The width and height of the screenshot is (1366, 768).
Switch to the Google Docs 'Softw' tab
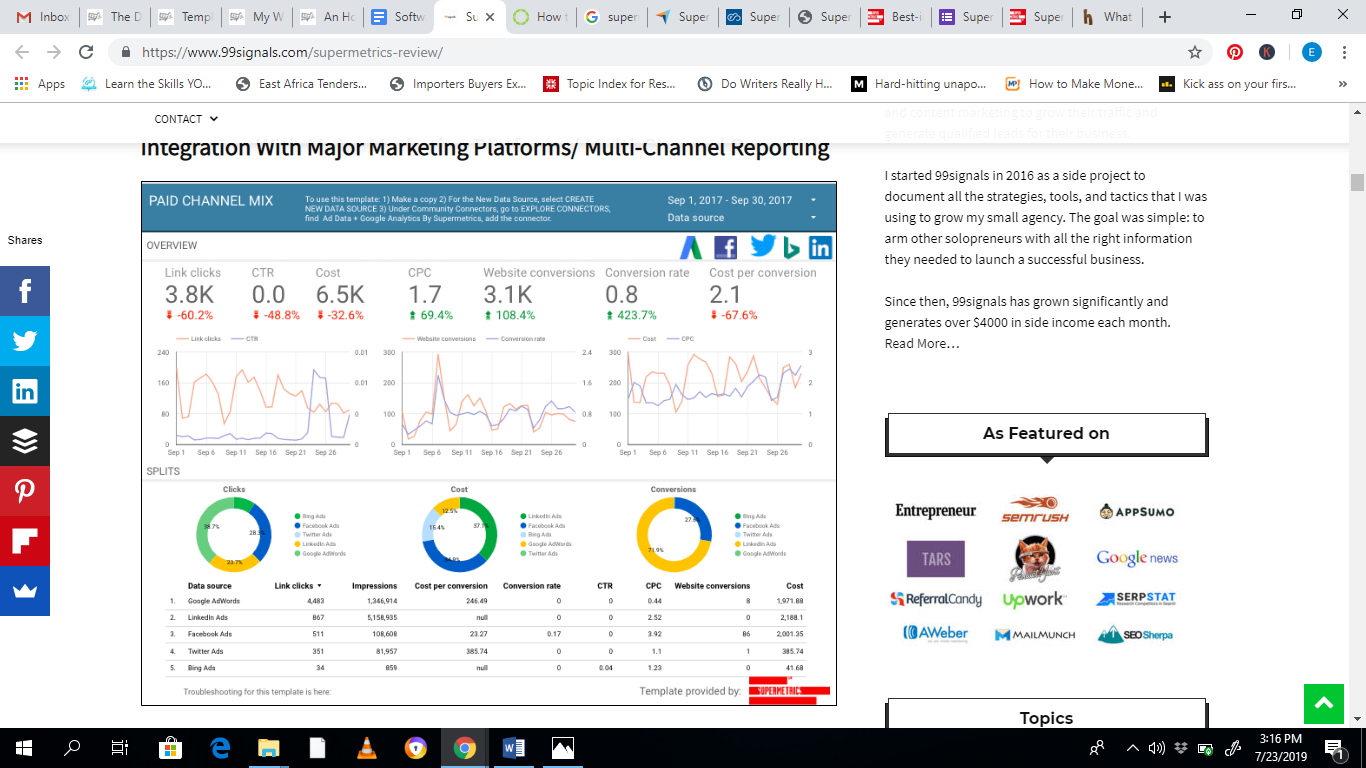(396, 17)
